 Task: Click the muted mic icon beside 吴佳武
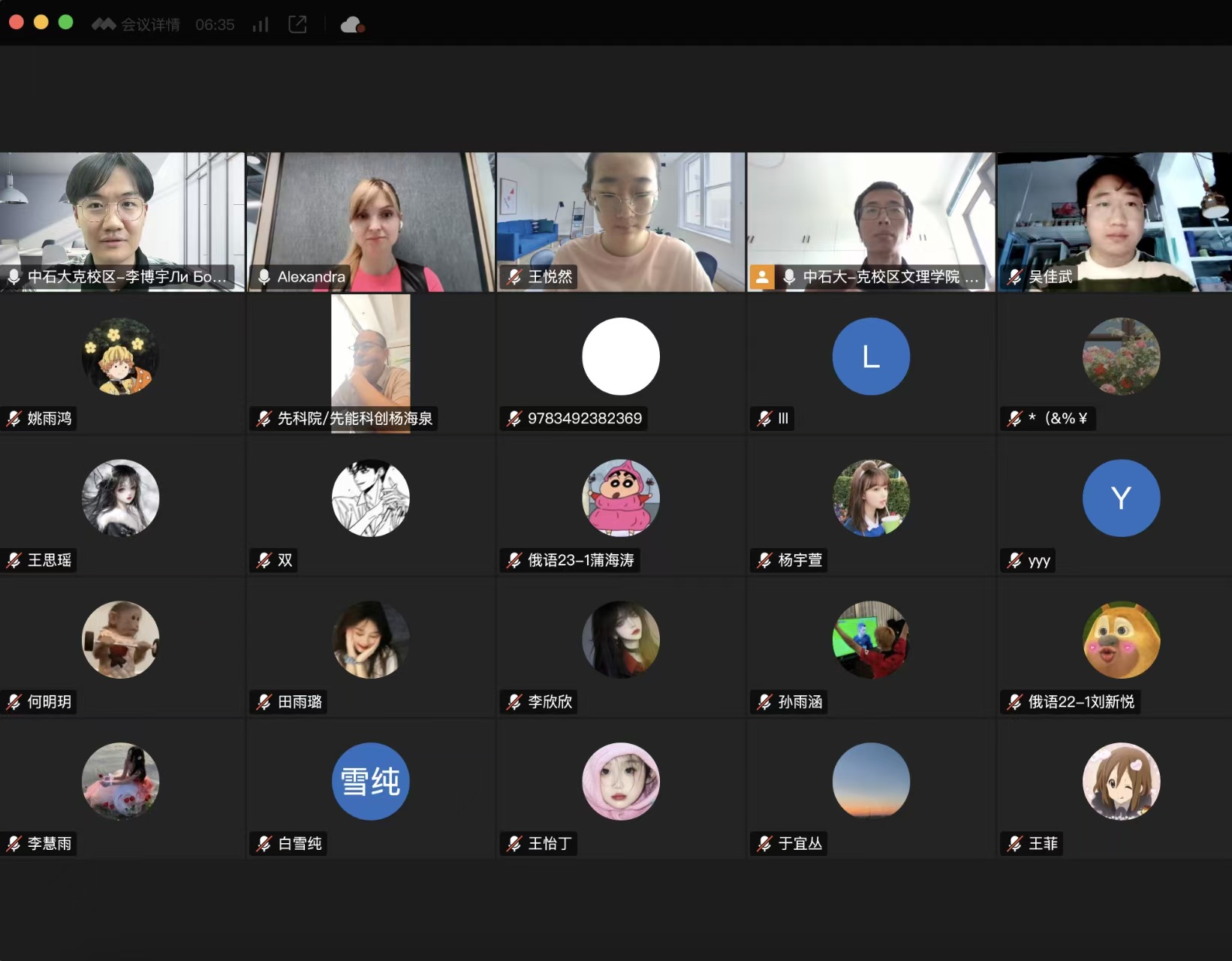pos(1015,277)
